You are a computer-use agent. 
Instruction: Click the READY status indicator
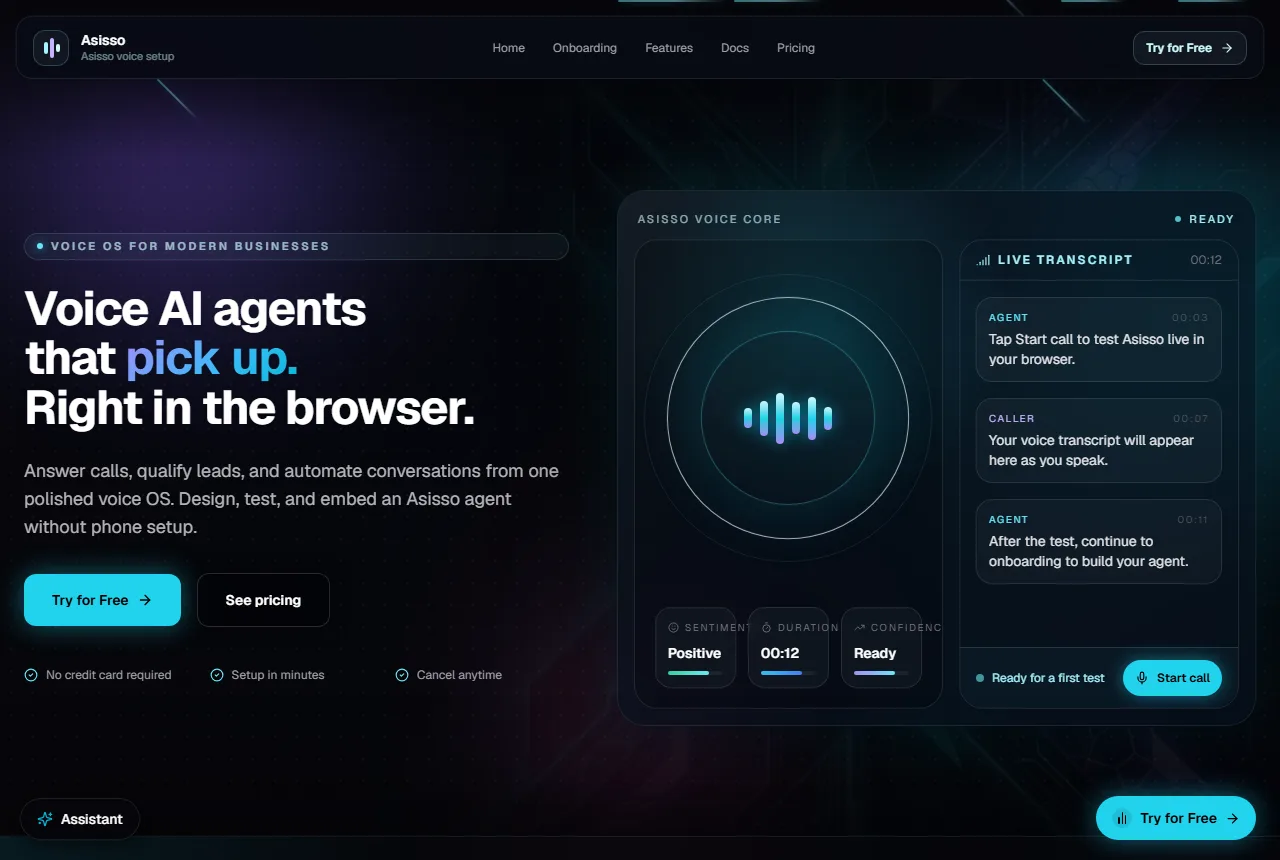coord(1204,219)
